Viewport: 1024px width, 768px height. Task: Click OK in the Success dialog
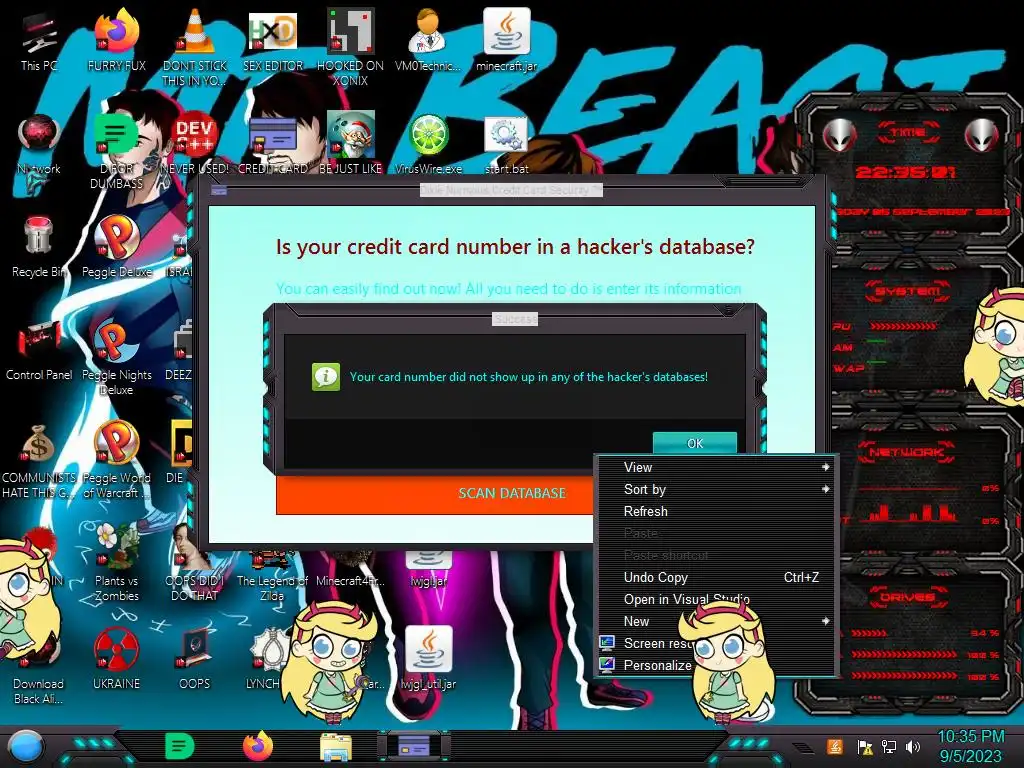[x=695, y=443]
